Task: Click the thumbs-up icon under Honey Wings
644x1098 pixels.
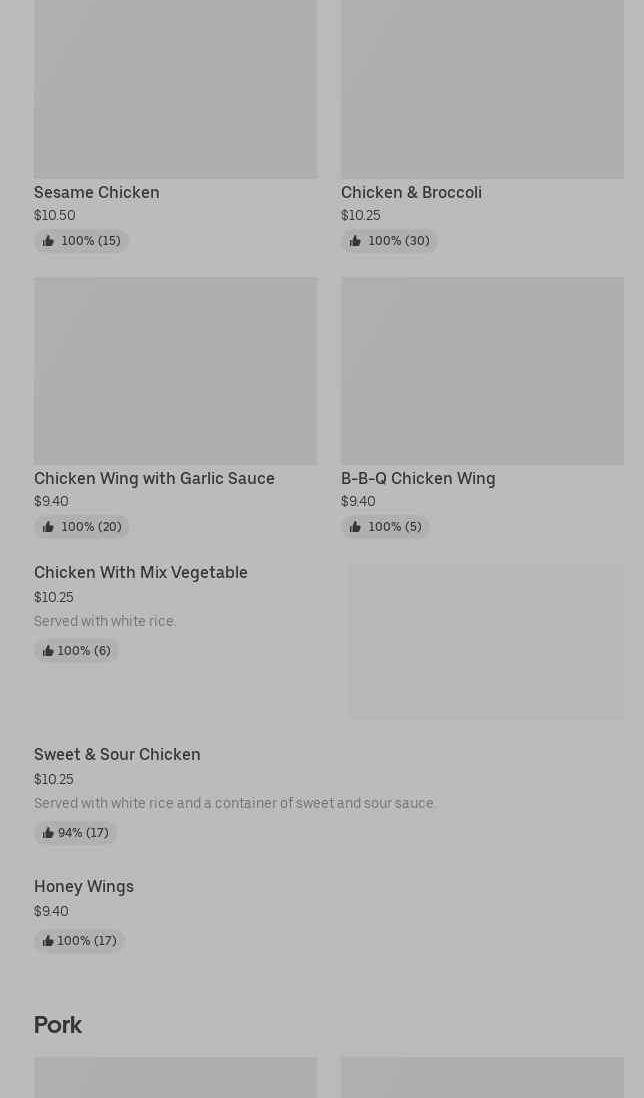Action: point(48,941)
